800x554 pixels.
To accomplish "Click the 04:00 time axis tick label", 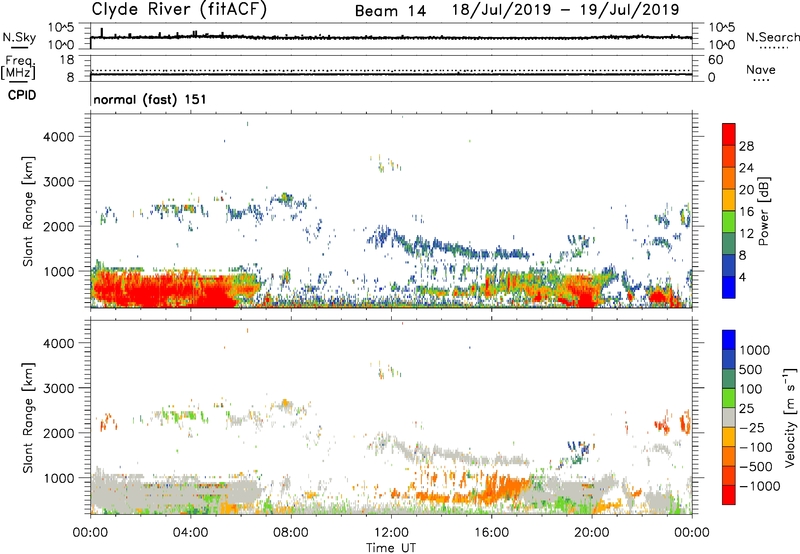I will click(x=191, y=533).
